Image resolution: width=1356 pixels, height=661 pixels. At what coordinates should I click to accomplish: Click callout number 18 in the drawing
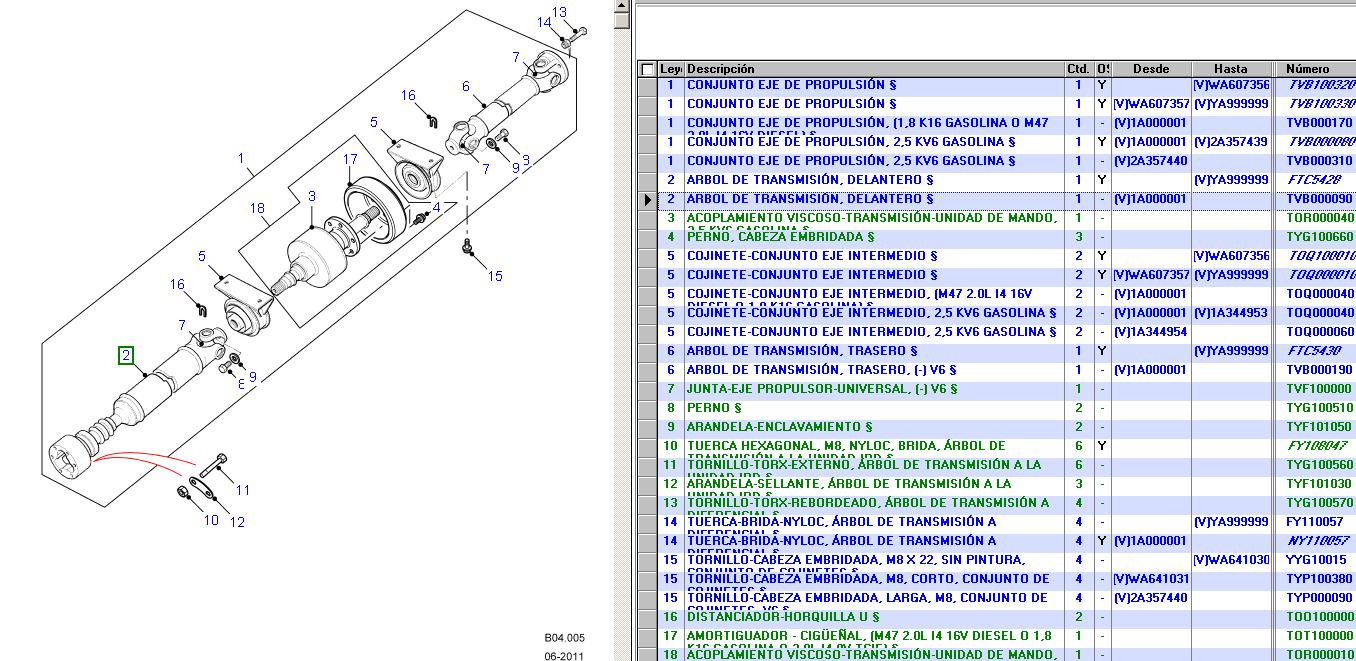(258, 208)
